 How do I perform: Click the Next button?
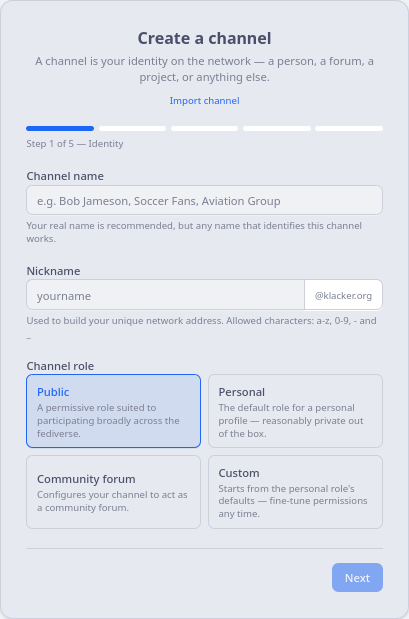(x=357, y=578)
